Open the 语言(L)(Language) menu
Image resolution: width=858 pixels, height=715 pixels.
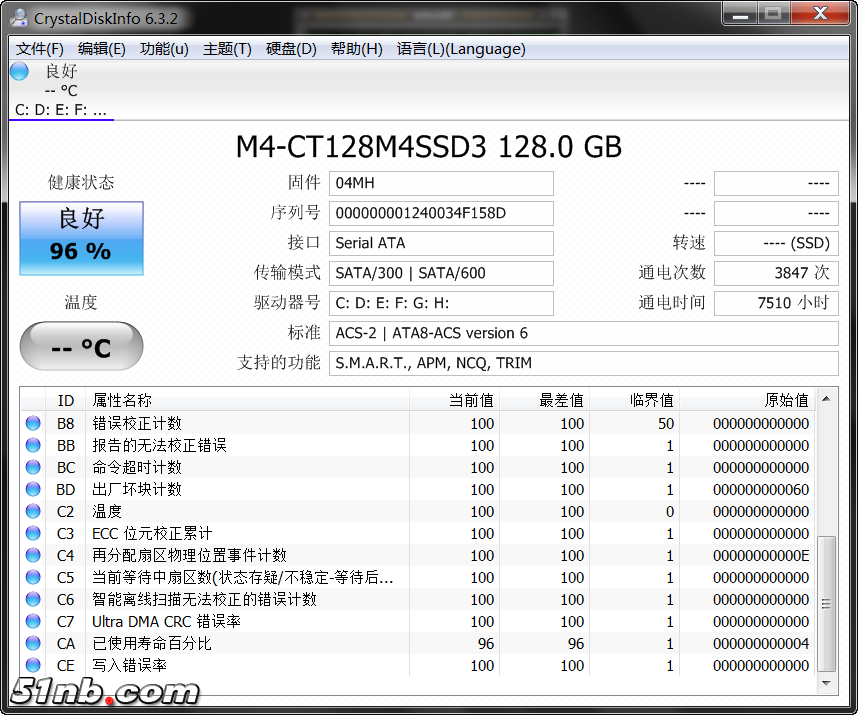[x=460, y=49]
